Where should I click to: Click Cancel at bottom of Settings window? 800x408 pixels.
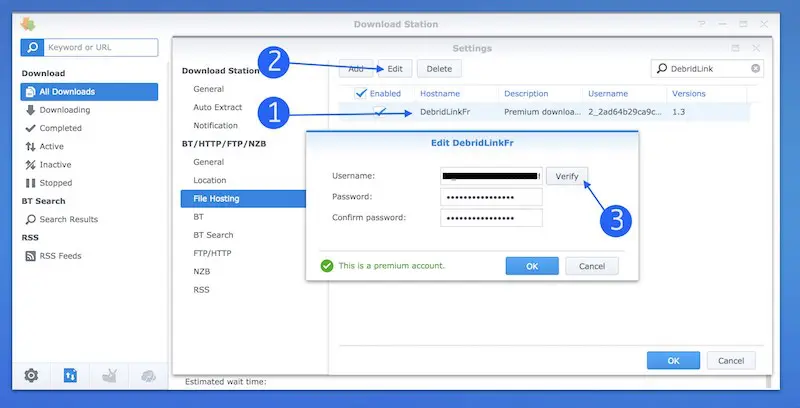[x=731, y=361]
